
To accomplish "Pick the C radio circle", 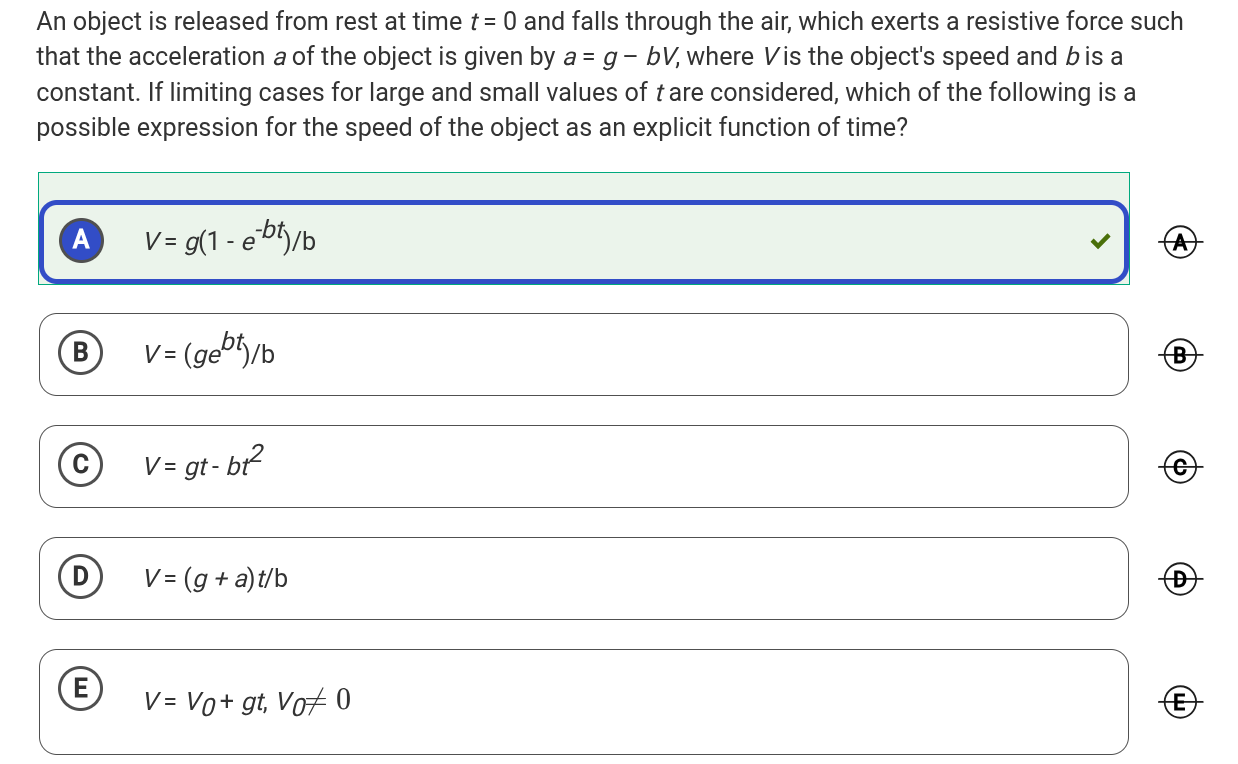I will coord(81,464).
